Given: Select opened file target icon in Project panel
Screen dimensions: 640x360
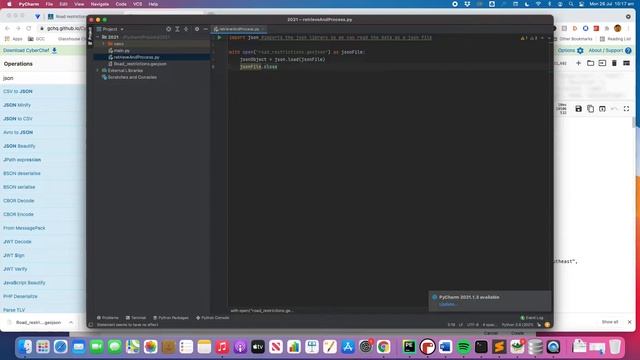Looking at the screenshot, I should pyautogui.click(x=169, y=29).
